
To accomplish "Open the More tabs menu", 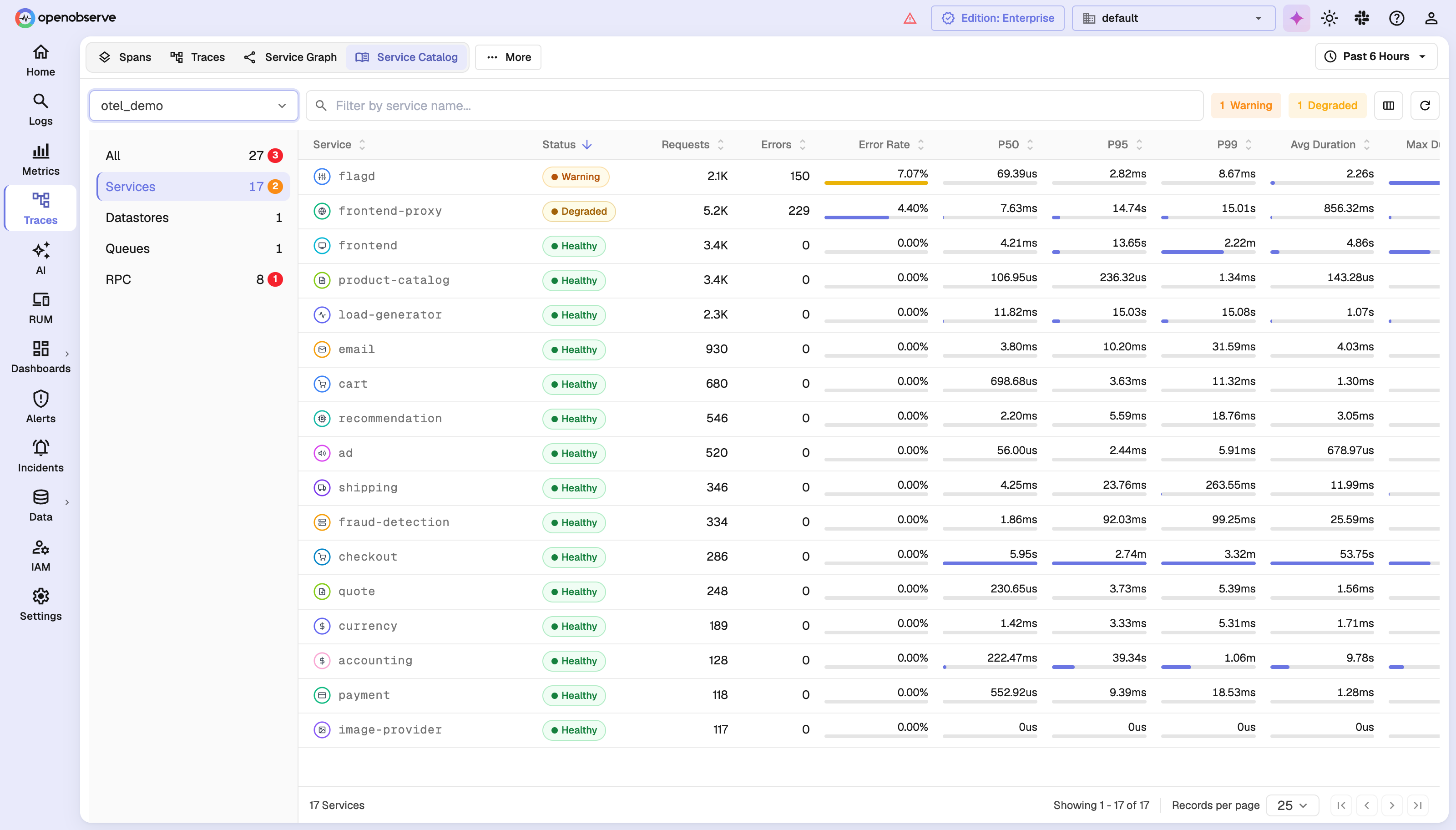I will click(x=508, y=57).
